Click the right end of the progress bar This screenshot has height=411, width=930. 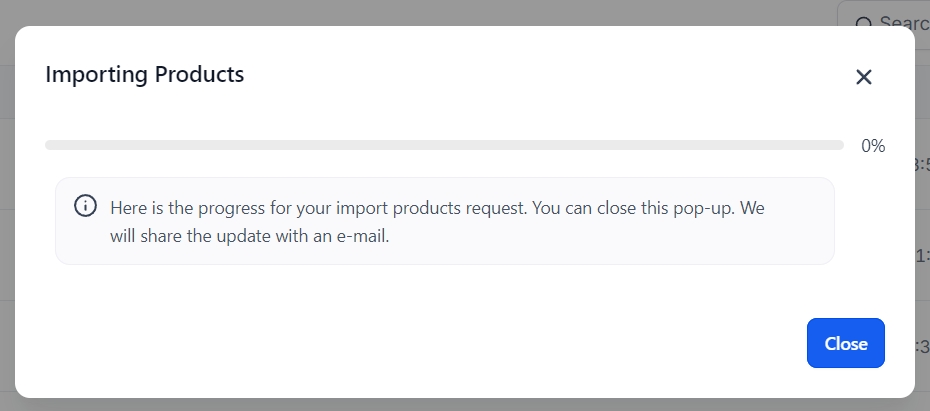click(x=838, y=145)
